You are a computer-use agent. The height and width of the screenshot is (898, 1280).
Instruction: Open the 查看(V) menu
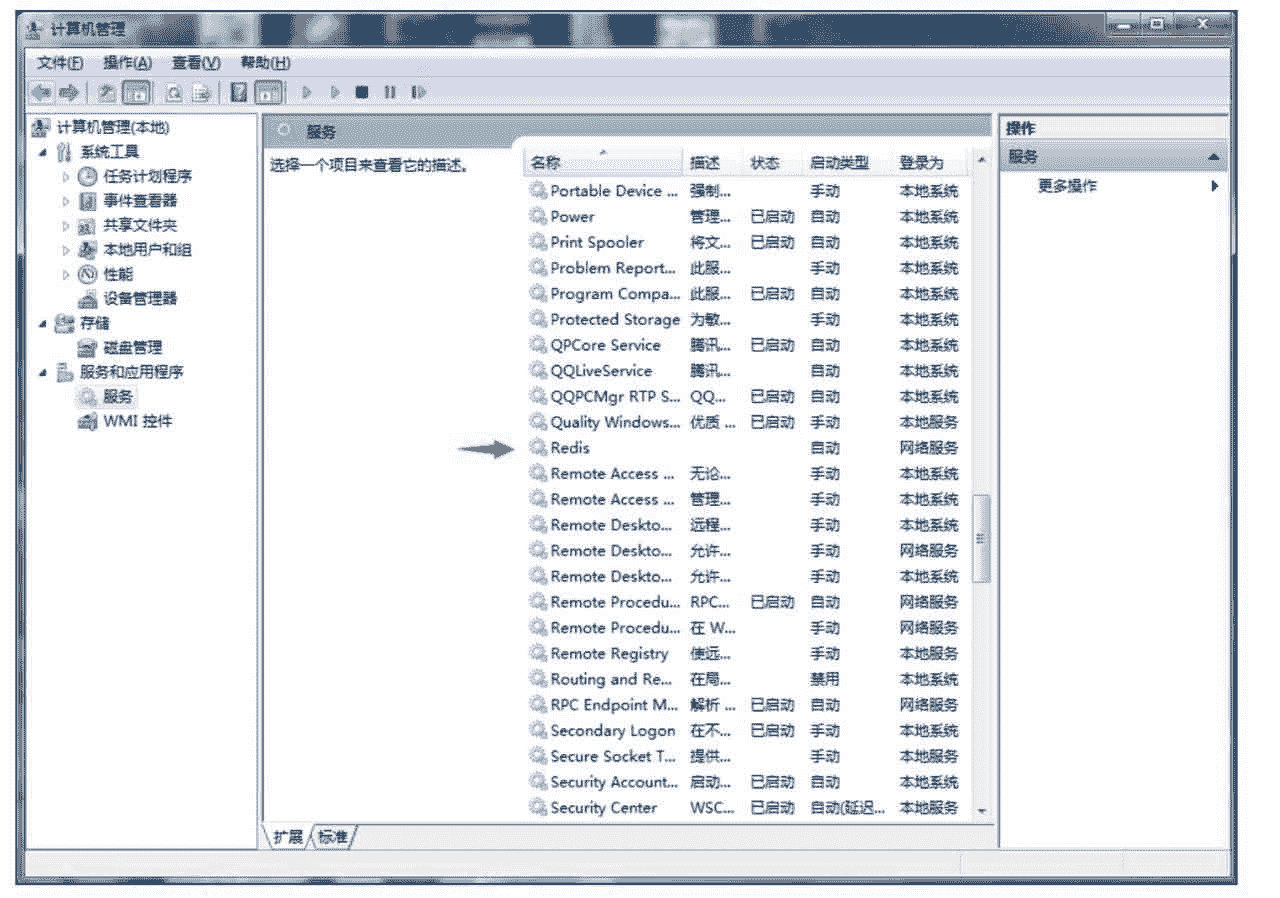[195, 63]
